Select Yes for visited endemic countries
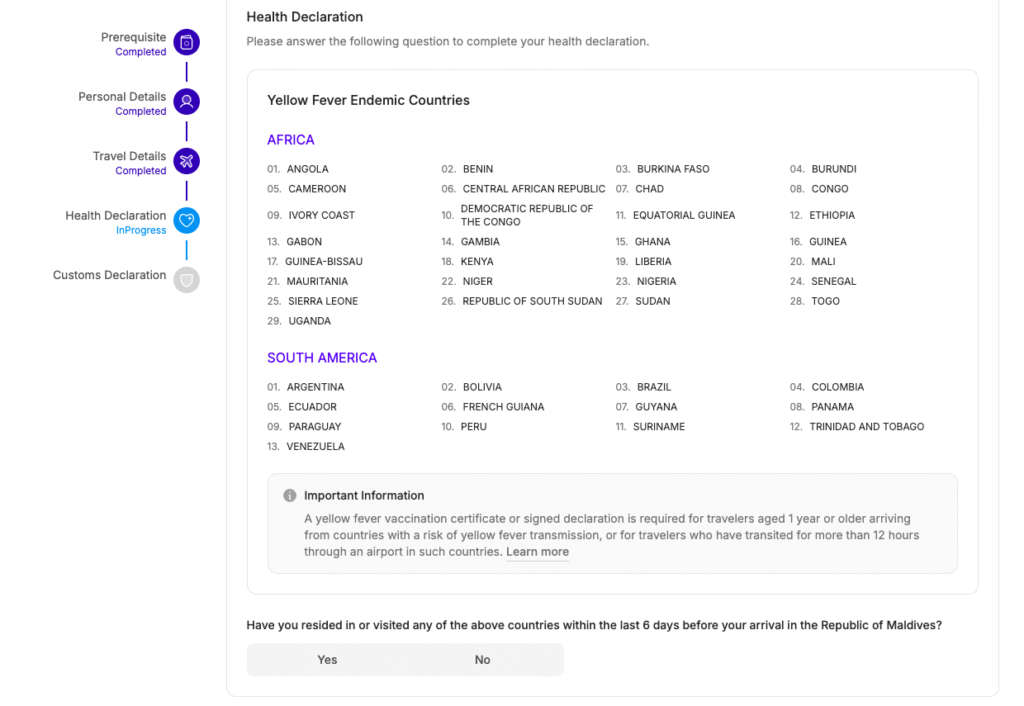The image size is (1024, 706). click(x=327, y=660)
